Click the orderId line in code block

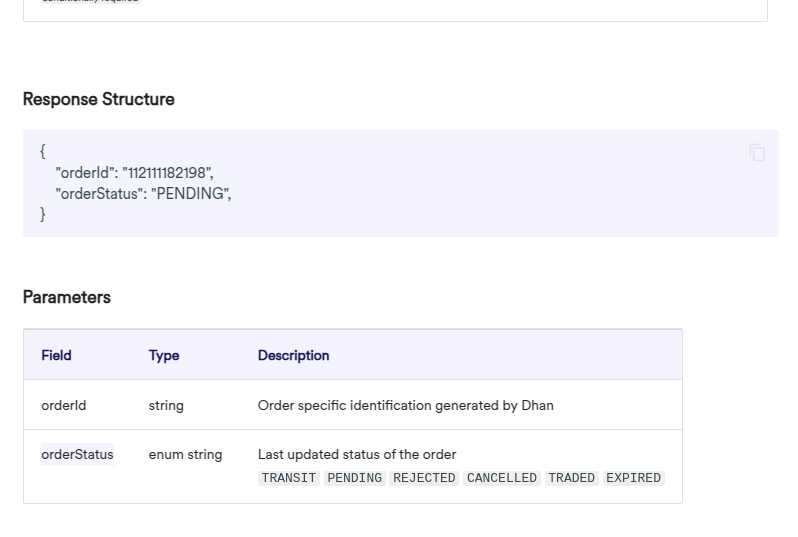[134, 173]
